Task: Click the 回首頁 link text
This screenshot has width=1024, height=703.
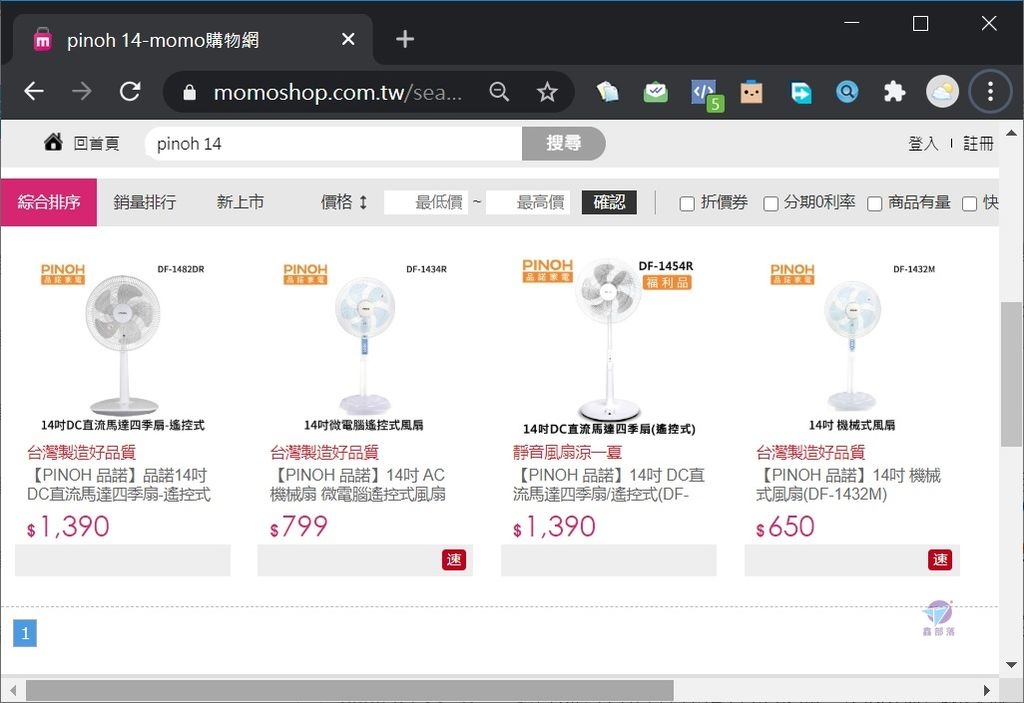Action: [96, 144]
